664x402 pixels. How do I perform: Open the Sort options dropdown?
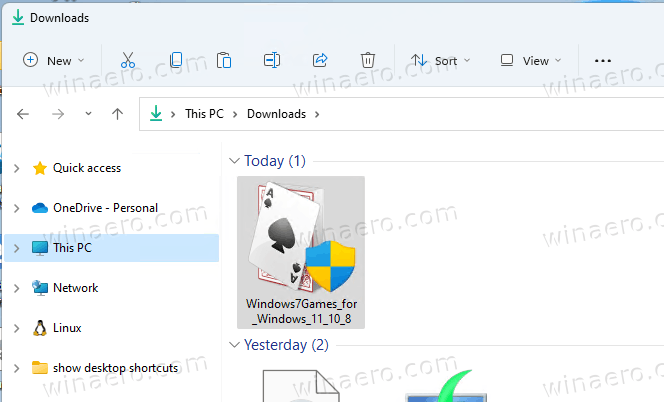click(x=440, y=61)
